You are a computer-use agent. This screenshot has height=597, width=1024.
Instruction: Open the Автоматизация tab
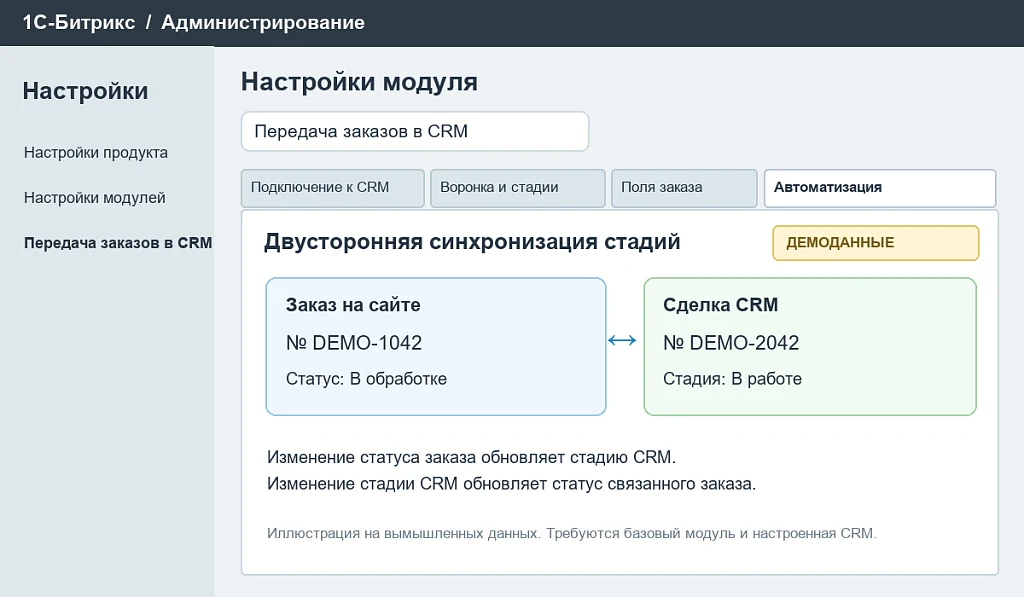(880, 188)
